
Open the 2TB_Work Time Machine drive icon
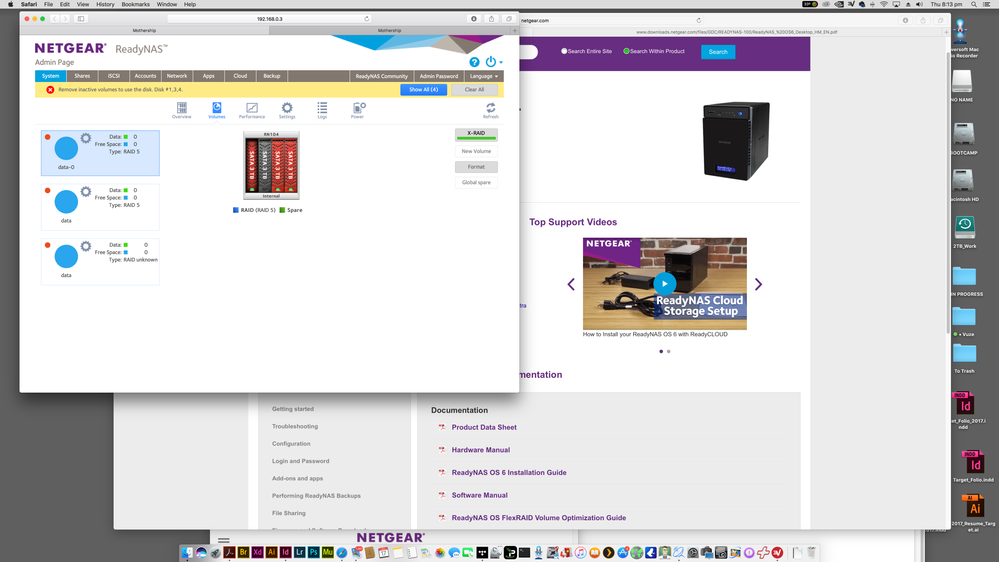coord(964,227)
